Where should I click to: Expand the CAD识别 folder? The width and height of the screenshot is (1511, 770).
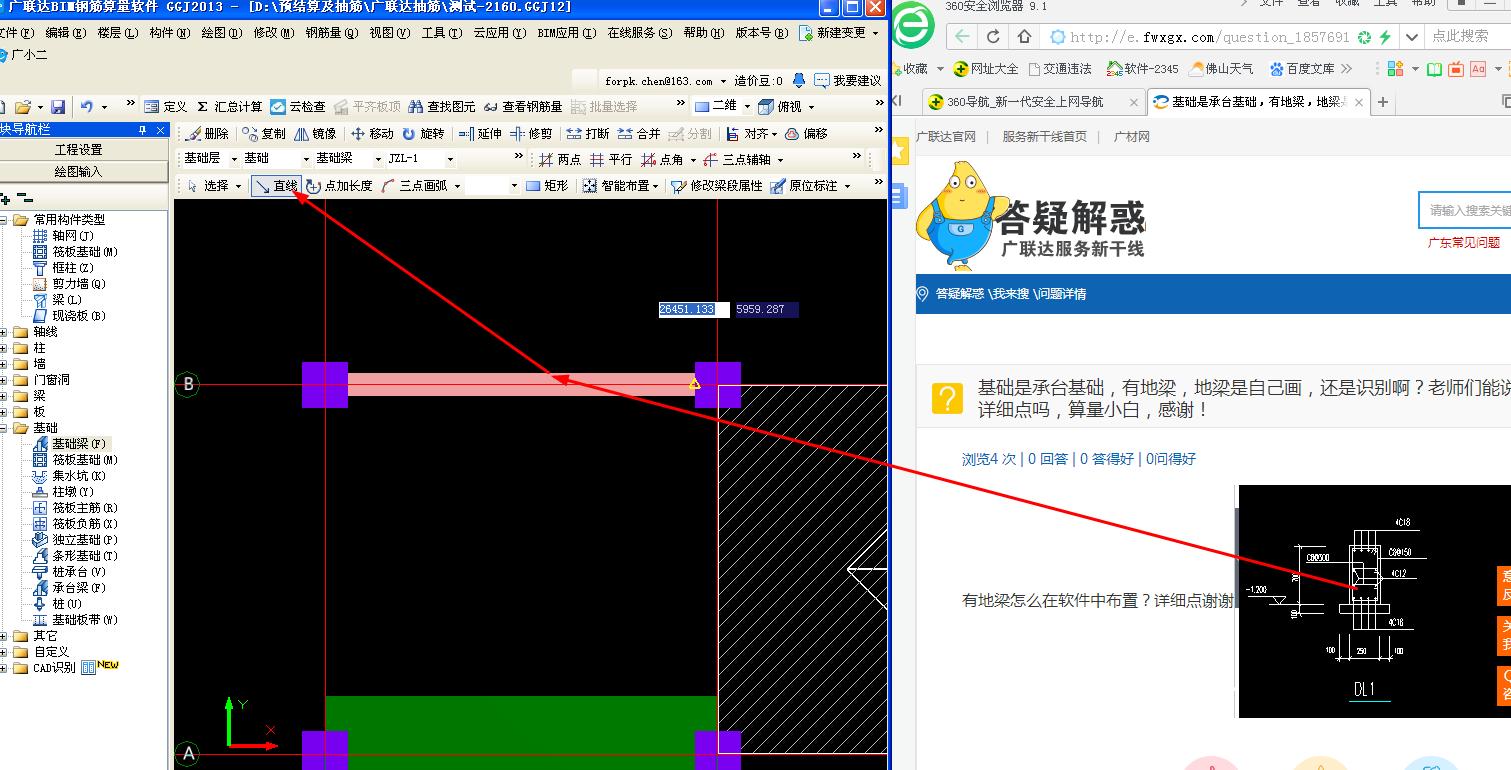pyautogui.click(x=4, y=668)
